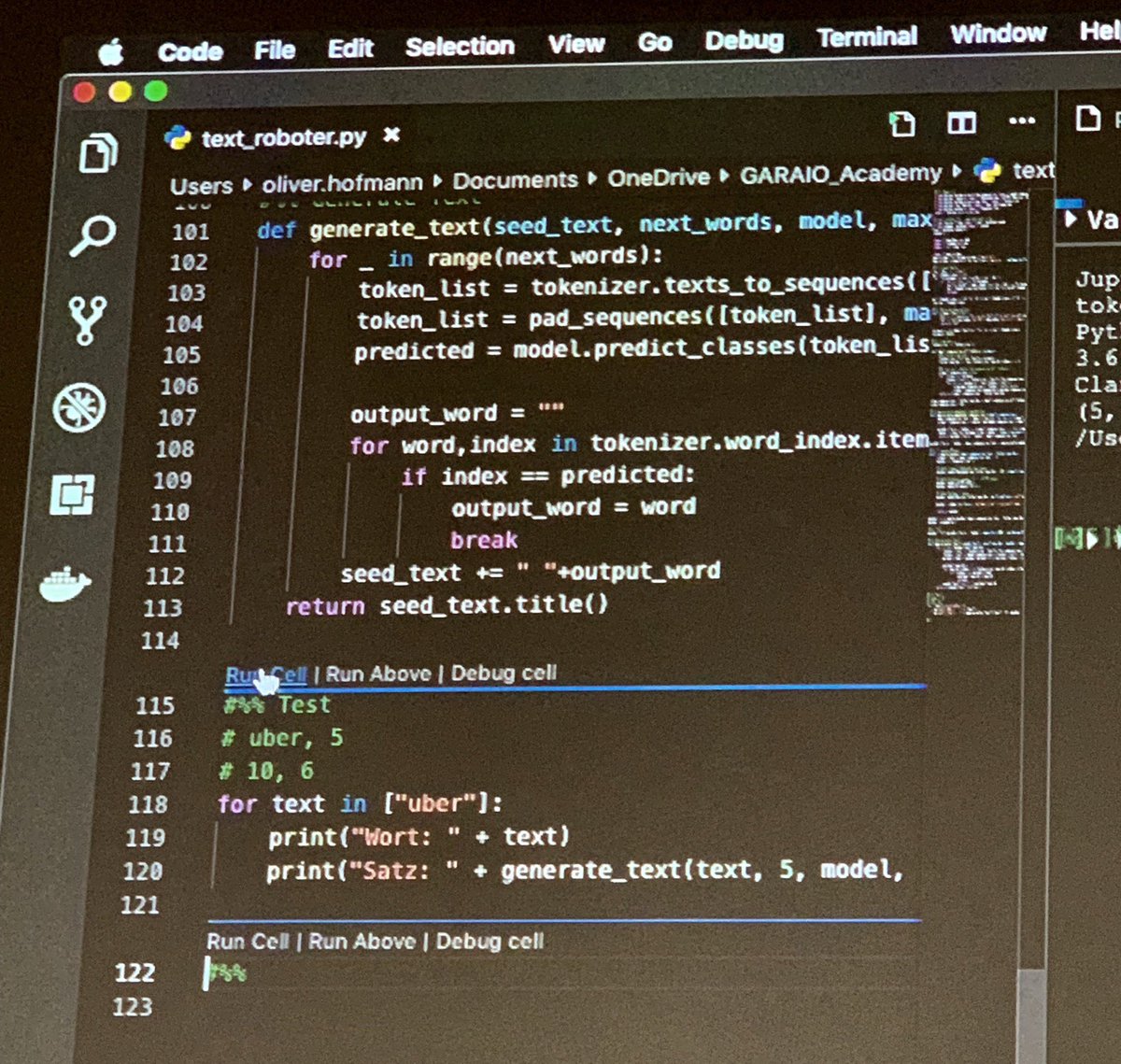This screenshot has height=1064, width=1121.
Task: Open the More Actions ellipsis menu
Action: pyautogui.click(x=1022, y=121)
